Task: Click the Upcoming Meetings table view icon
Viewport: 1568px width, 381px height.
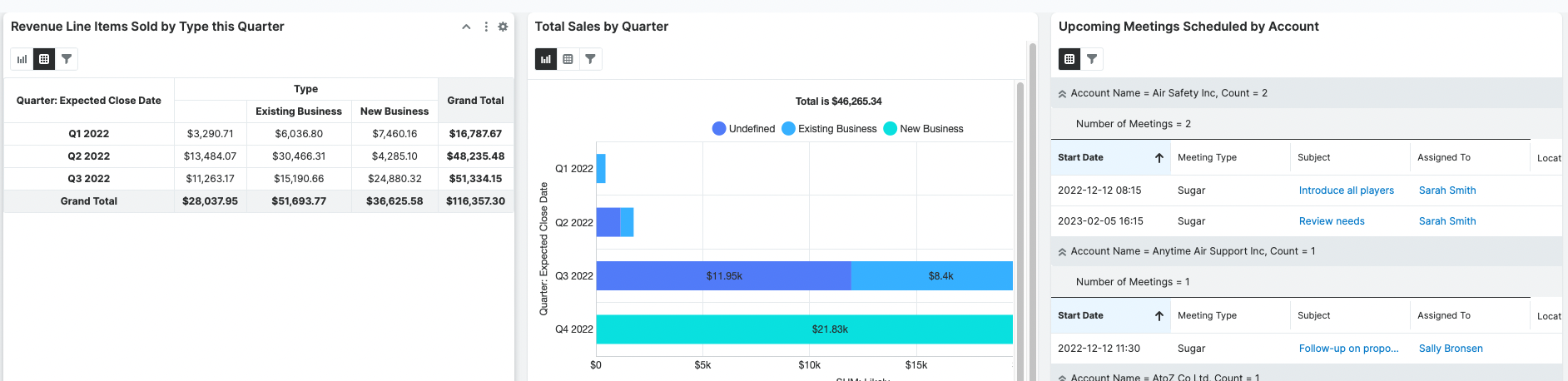Action: click(x=1069, y=59)
